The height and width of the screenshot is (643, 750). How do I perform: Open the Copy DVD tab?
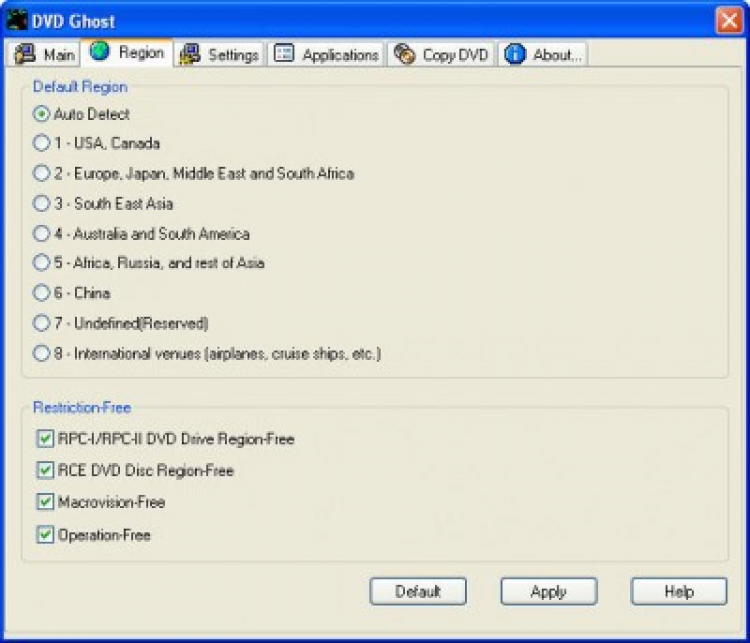point(441,55)
